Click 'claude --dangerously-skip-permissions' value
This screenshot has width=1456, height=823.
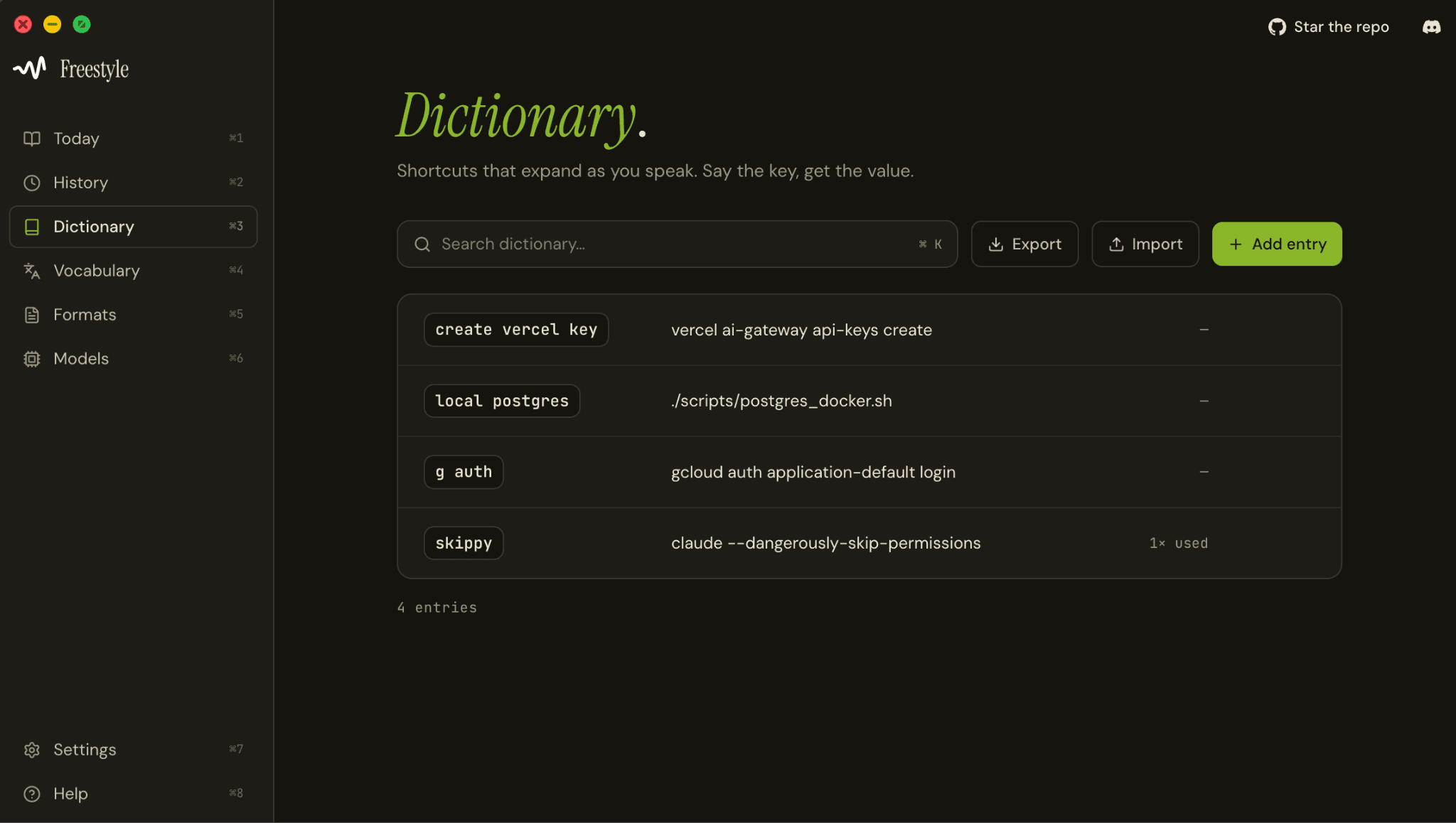click(x=825, y=543)
